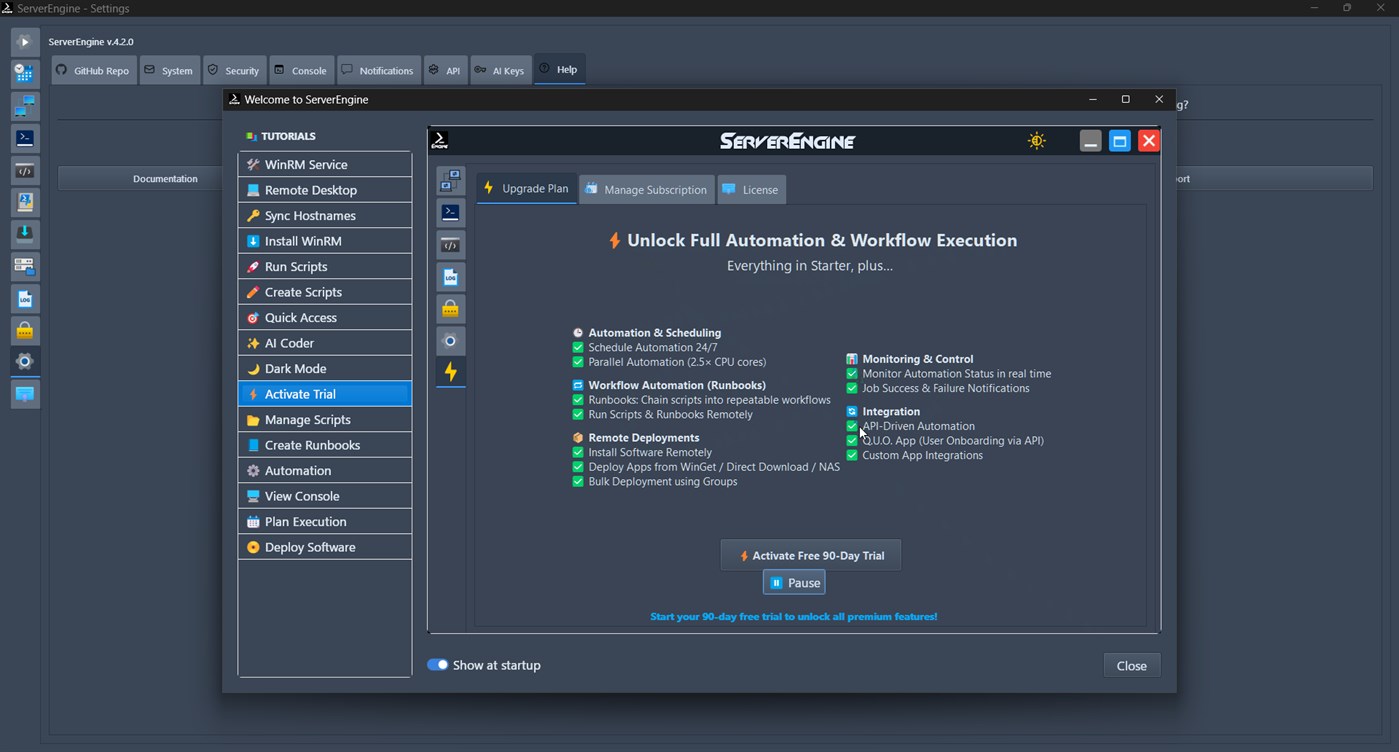The height and width of the screenshot is (752, 1399).
Task: Click the API-Driven Automation checkmark
Action: click(x=851, y=425)
